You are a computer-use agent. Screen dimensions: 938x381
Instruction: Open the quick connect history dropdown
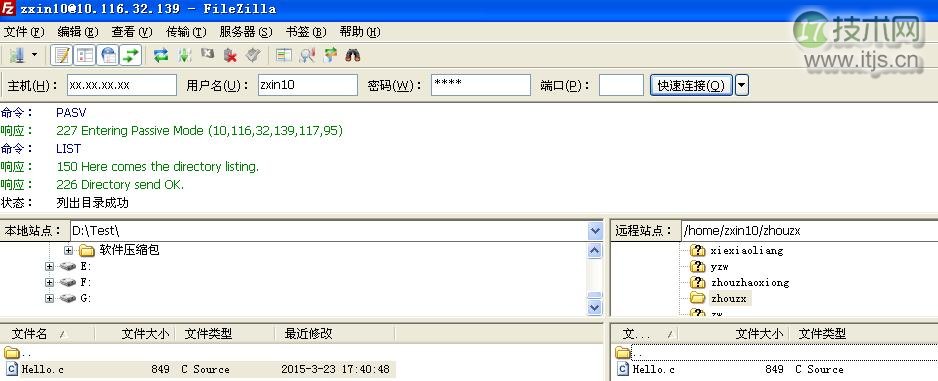(x=741, y=85)
